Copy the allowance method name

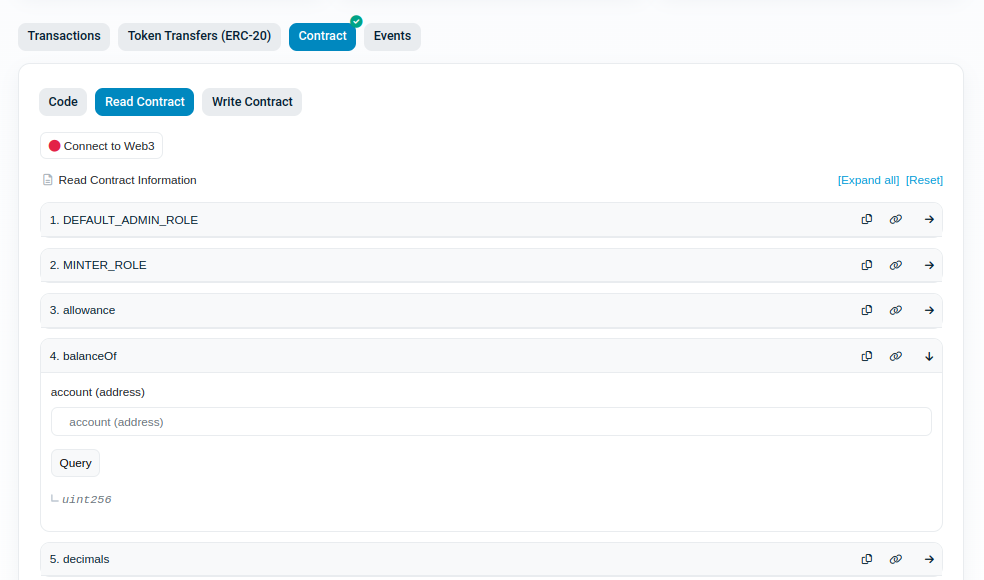[x=867, y=310]
